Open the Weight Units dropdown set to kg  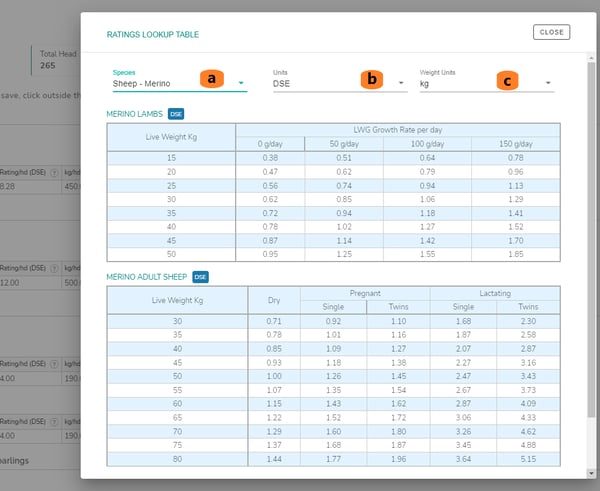[486, 84]
